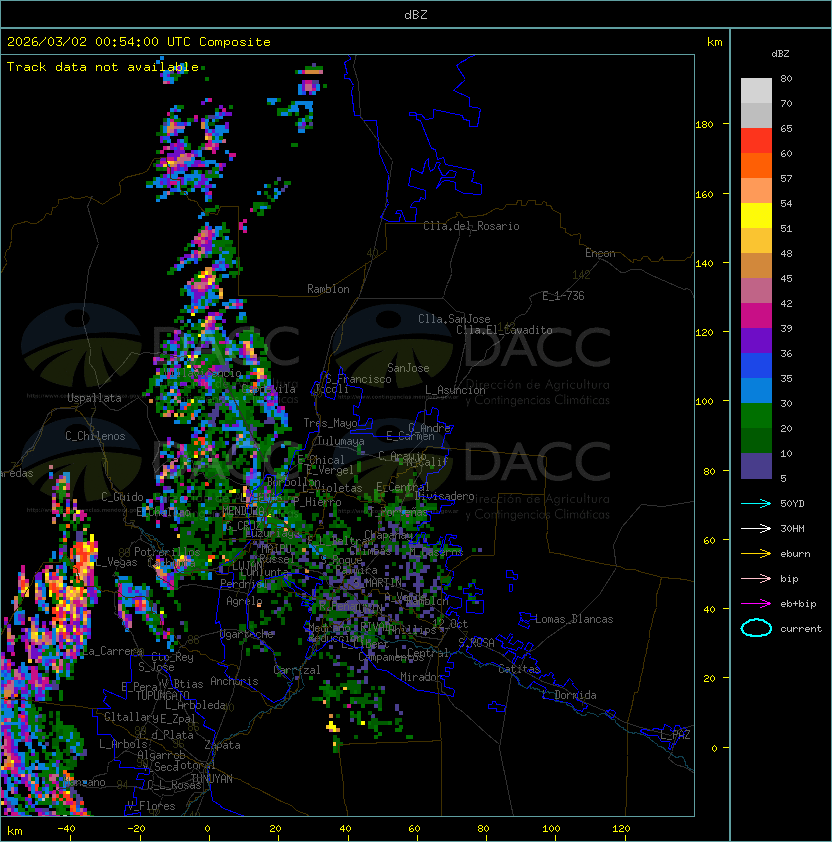
Task: Click the 'SanJose' place label near L_Asuncion
Action: click(408, 368)
